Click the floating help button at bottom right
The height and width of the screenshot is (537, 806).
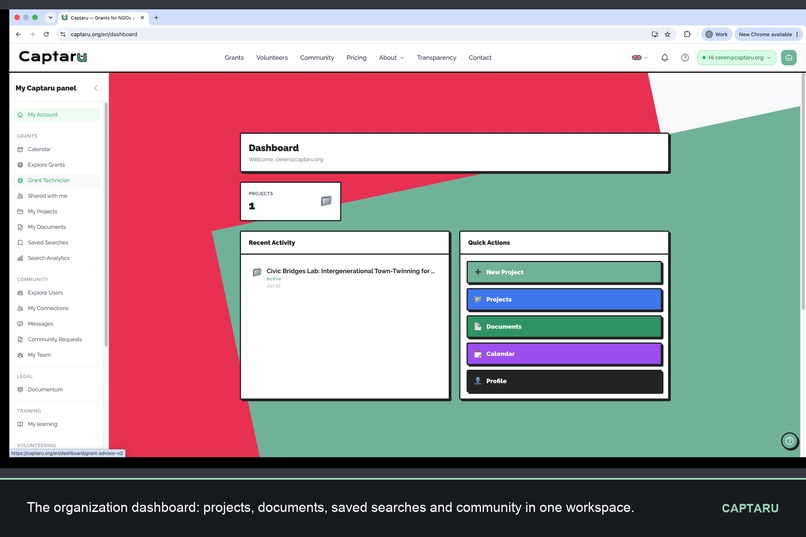[x=790, y=441]
